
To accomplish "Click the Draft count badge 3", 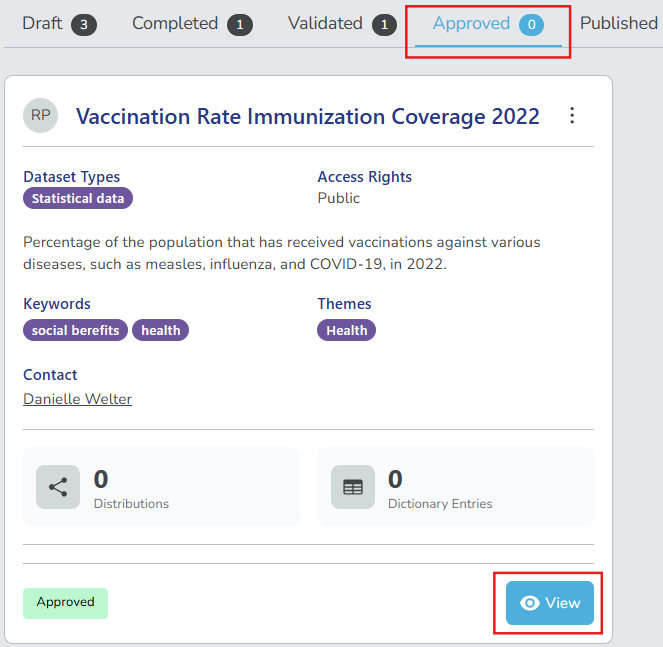I will (x=84, y=24).
